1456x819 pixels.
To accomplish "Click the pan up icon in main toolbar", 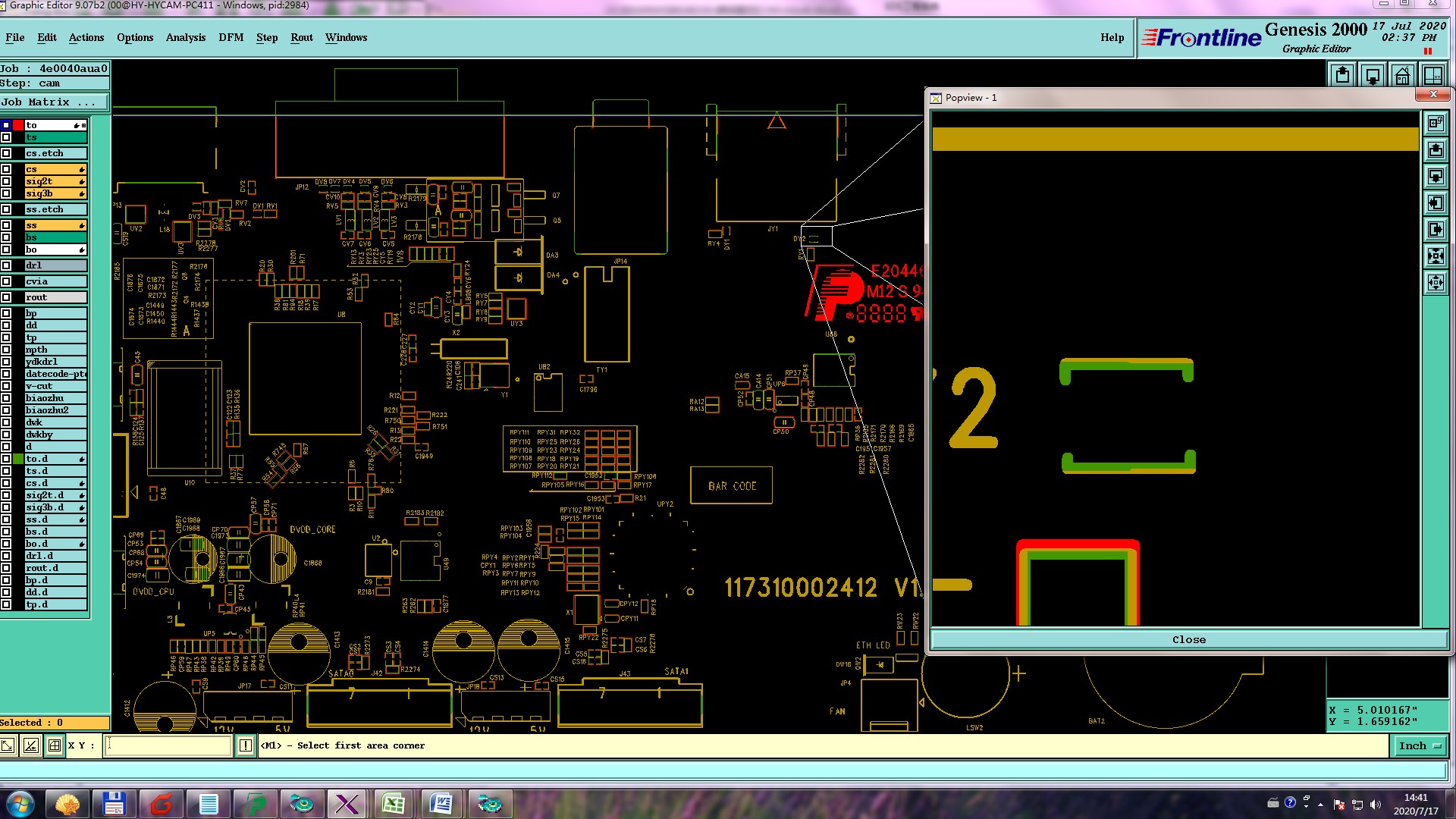I will coord(1343,75).
